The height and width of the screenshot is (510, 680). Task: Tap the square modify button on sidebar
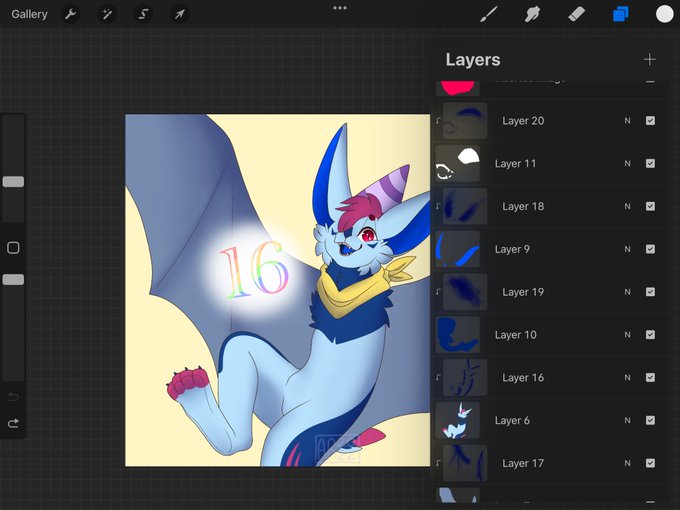[x=13, y=248]
